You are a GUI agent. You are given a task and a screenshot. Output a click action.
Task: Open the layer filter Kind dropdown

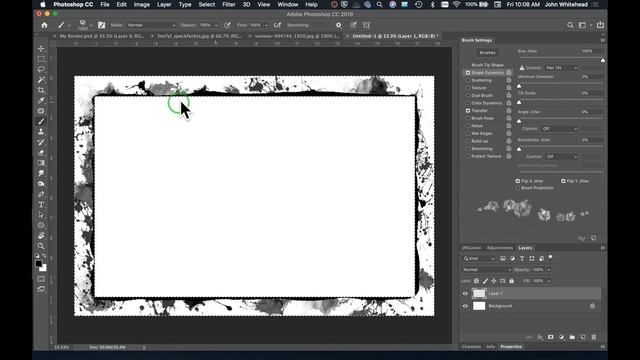tap(479, 258)
